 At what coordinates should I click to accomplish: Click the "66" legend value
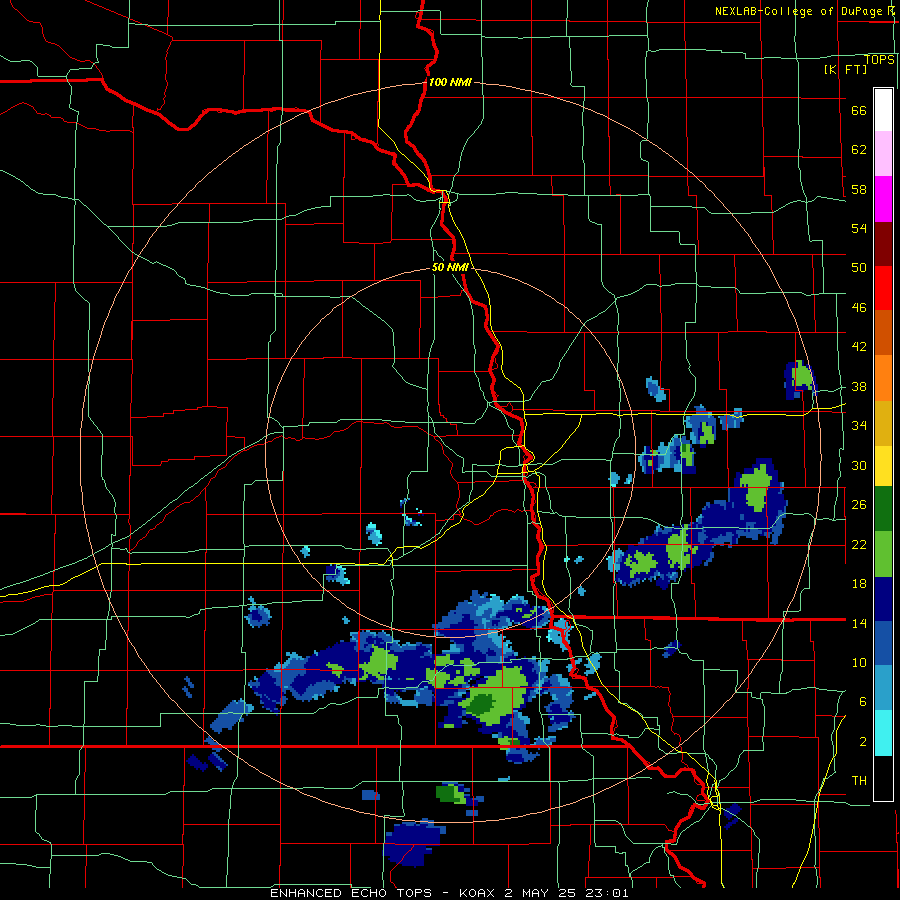pyautogui.click(x=859, y=111)
